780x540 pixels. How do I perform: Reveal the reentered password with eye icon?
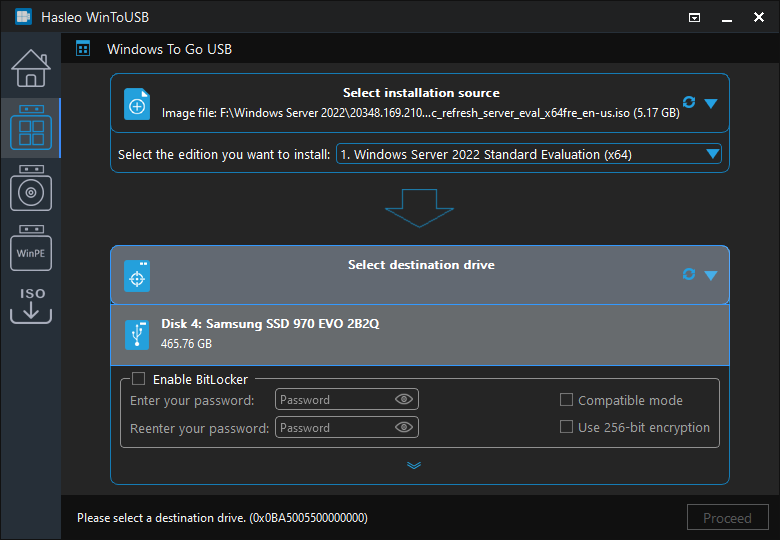404,427
